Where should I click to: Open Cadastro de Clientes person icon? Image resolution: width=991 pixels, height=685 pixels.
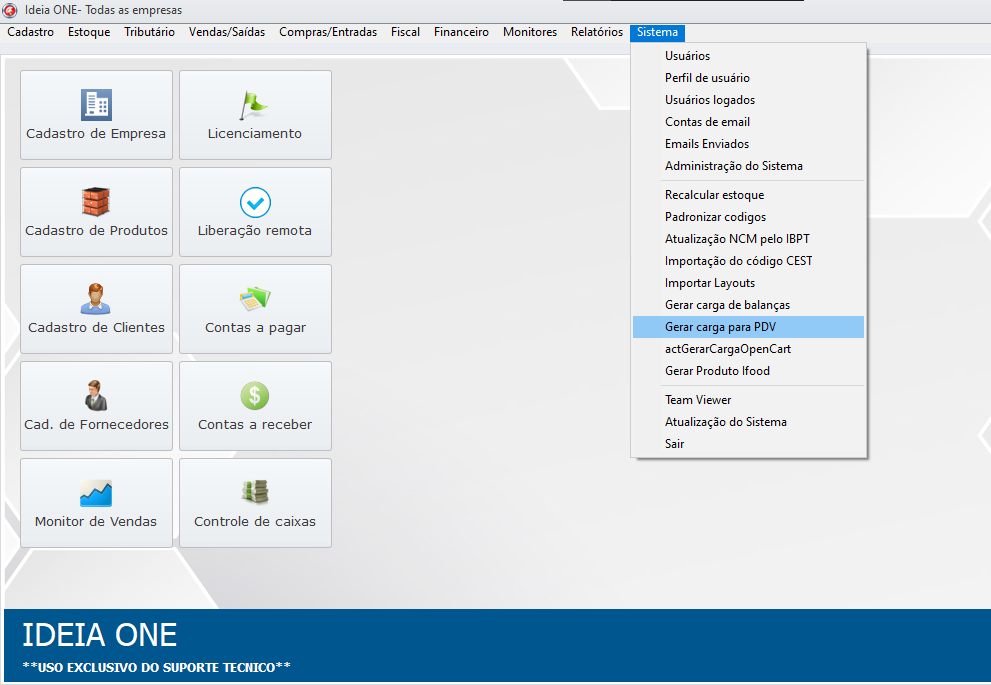point(96,298)
